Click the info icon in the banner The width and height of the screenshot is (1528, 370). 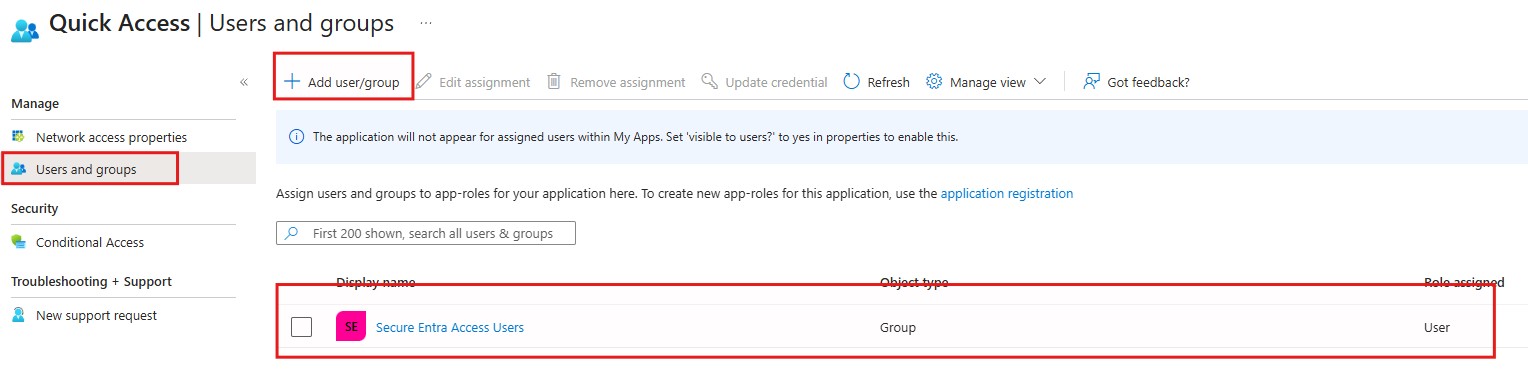pyautogui.click(x=296, y=137)
